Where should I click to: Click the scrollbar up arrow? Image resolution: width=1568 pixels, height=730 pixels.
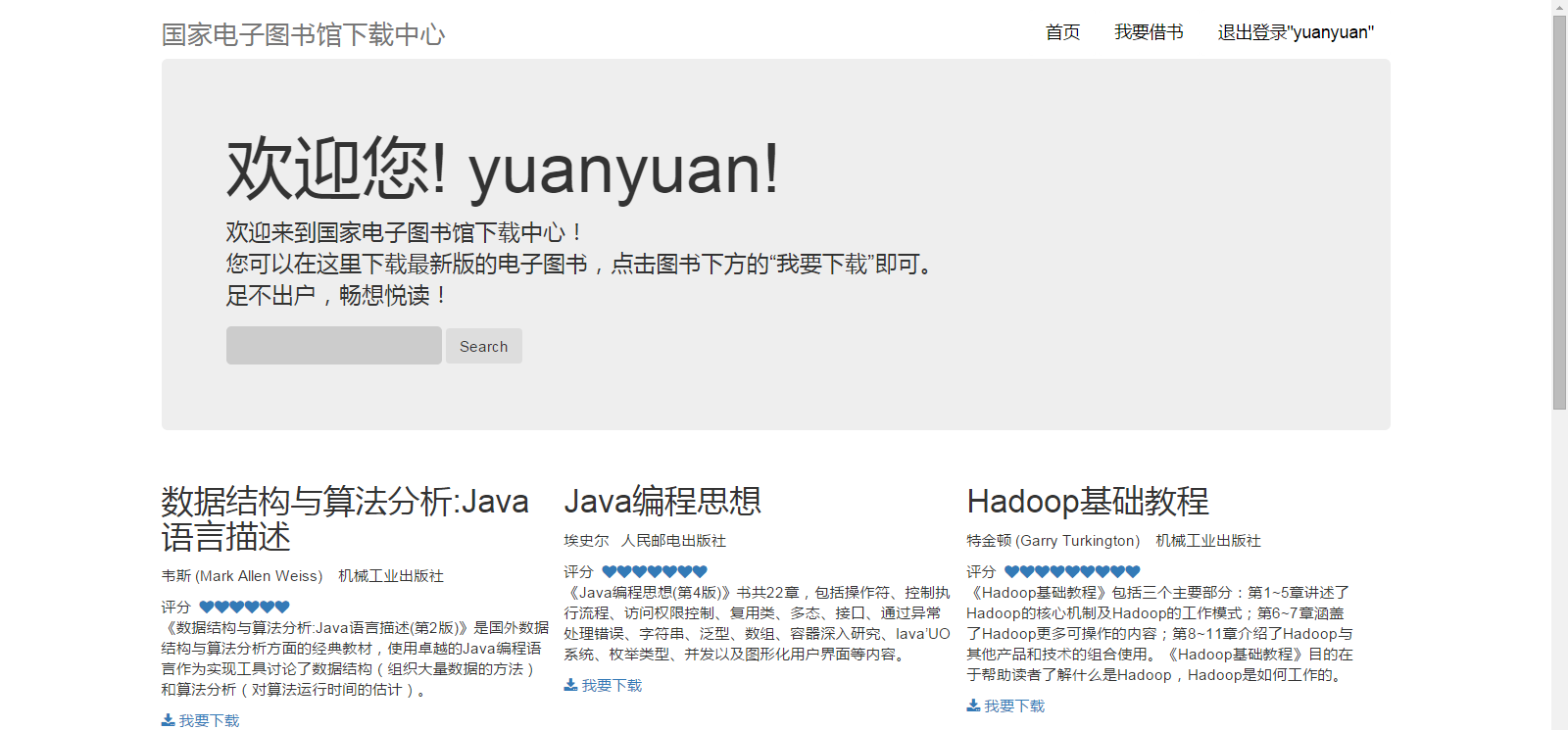click(x=1559, y=7)
